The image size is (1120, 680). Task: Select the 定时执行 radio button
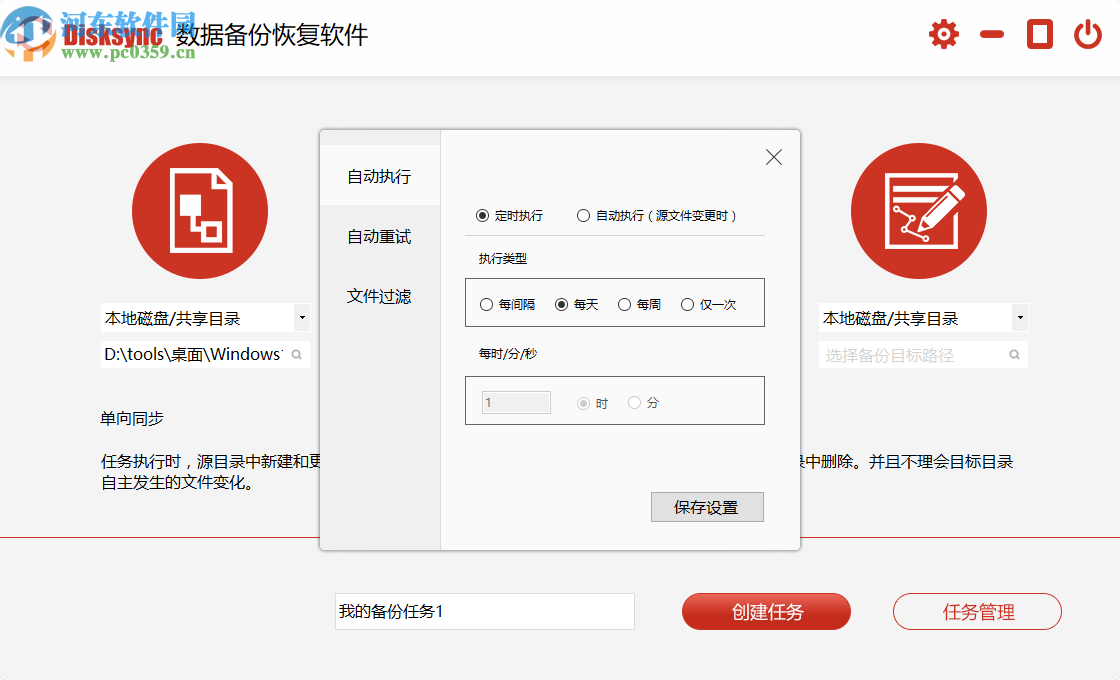[483, 215]
